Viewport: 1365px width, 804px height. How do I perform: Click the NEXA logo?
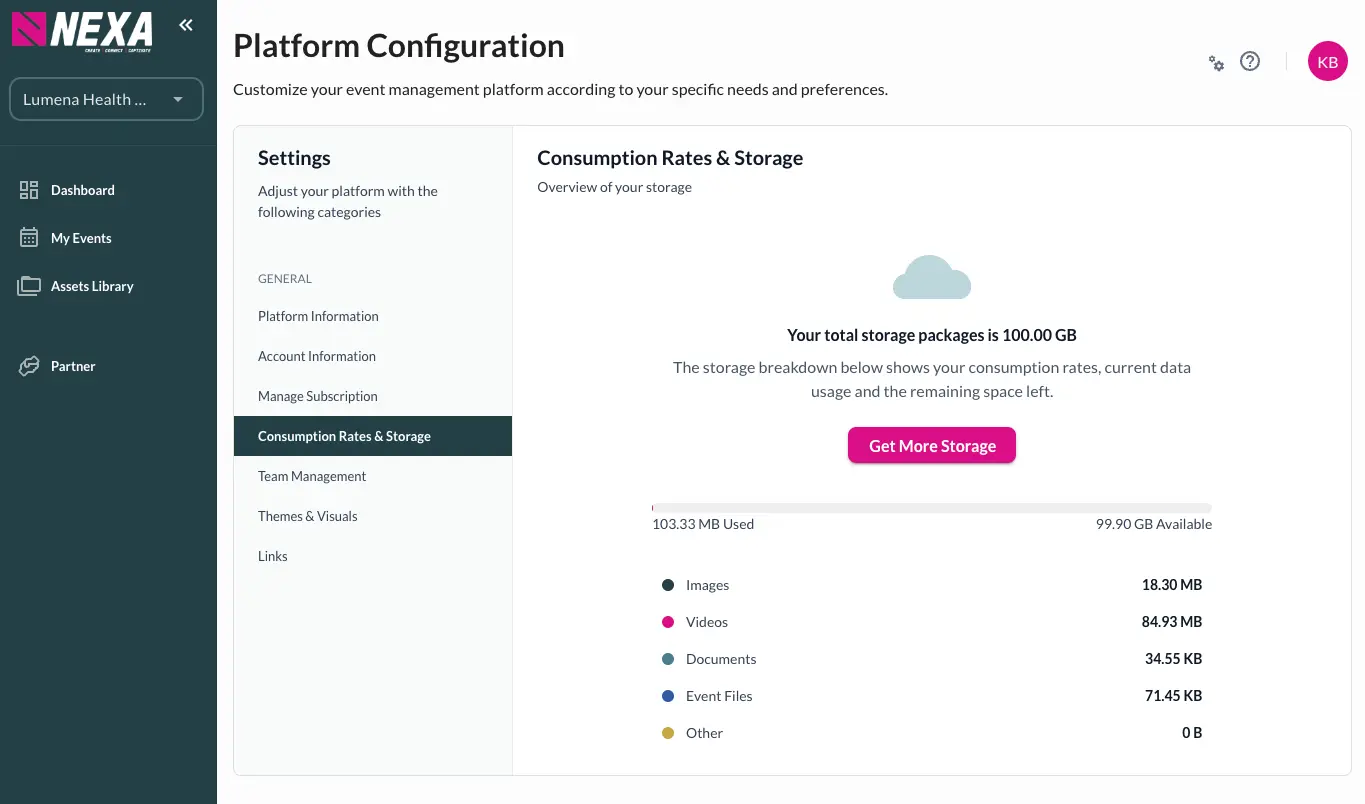[82, 30]
